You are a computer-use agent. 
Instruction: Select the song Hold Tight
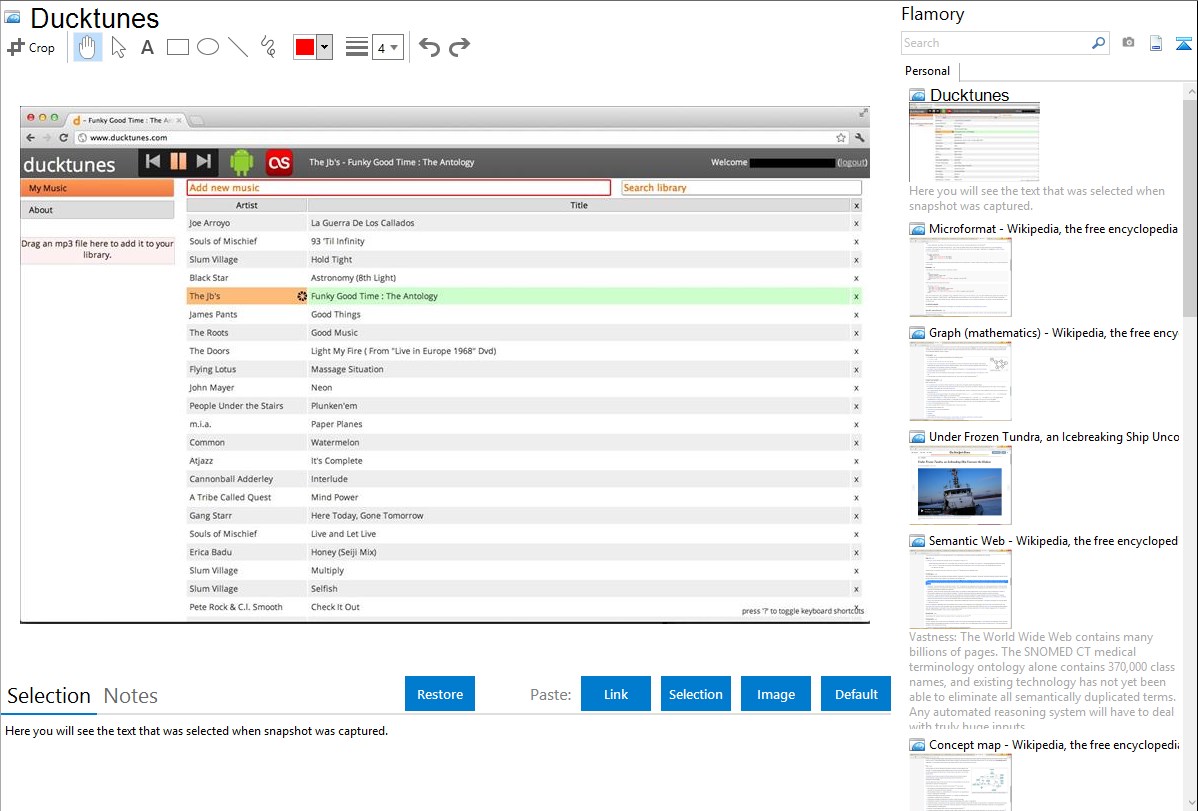coord(332,260)
